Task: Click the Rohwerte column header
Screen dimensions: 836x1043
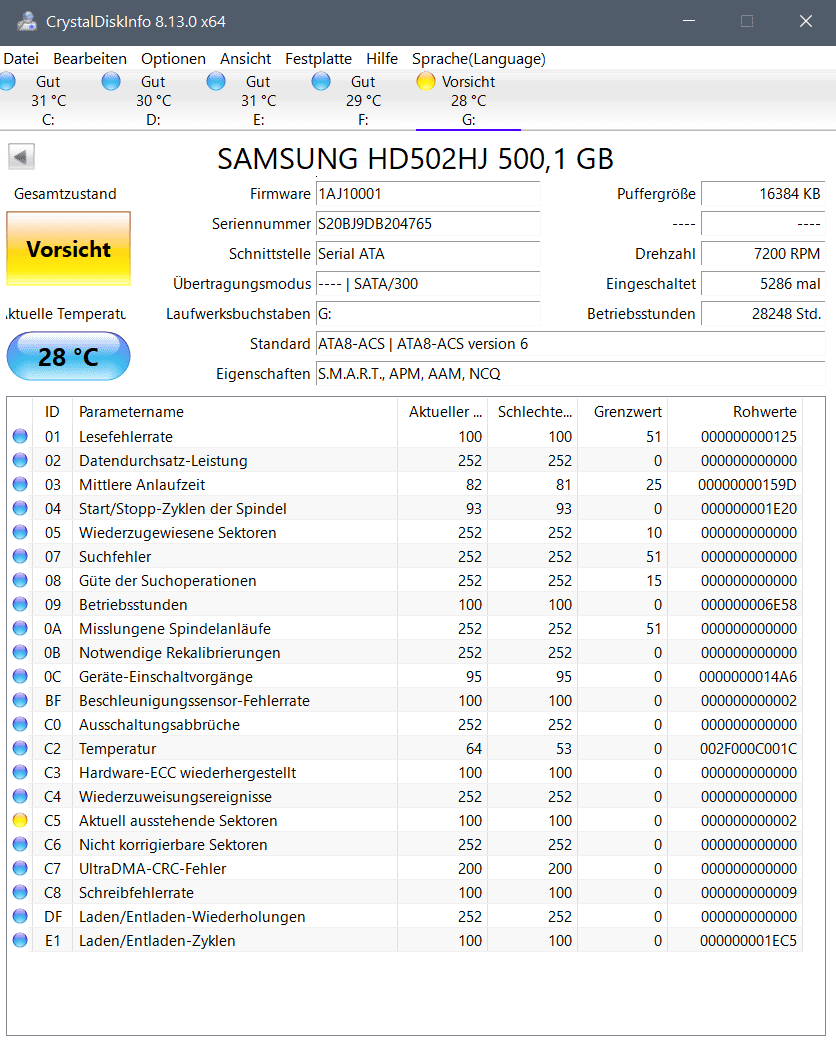Action: (x=736, y=412)
